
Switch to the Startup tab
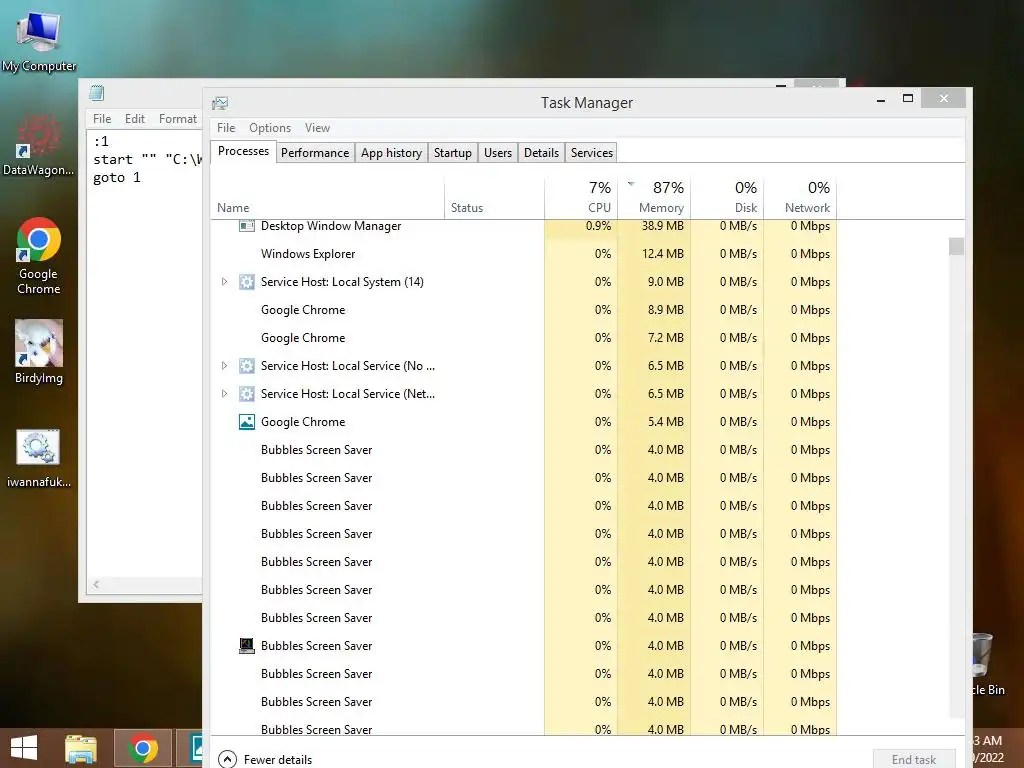point(453,153)
